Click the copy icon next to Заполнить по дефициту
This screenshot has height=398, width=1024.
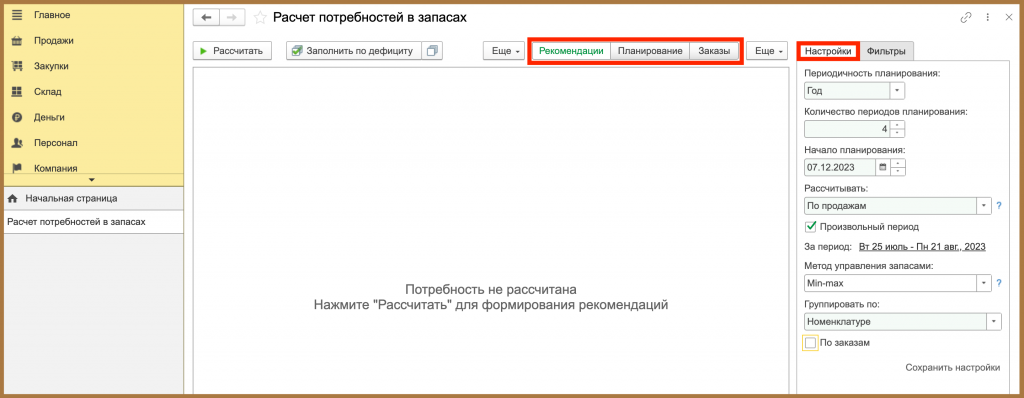pyautogui.click(x=432, y=51)
